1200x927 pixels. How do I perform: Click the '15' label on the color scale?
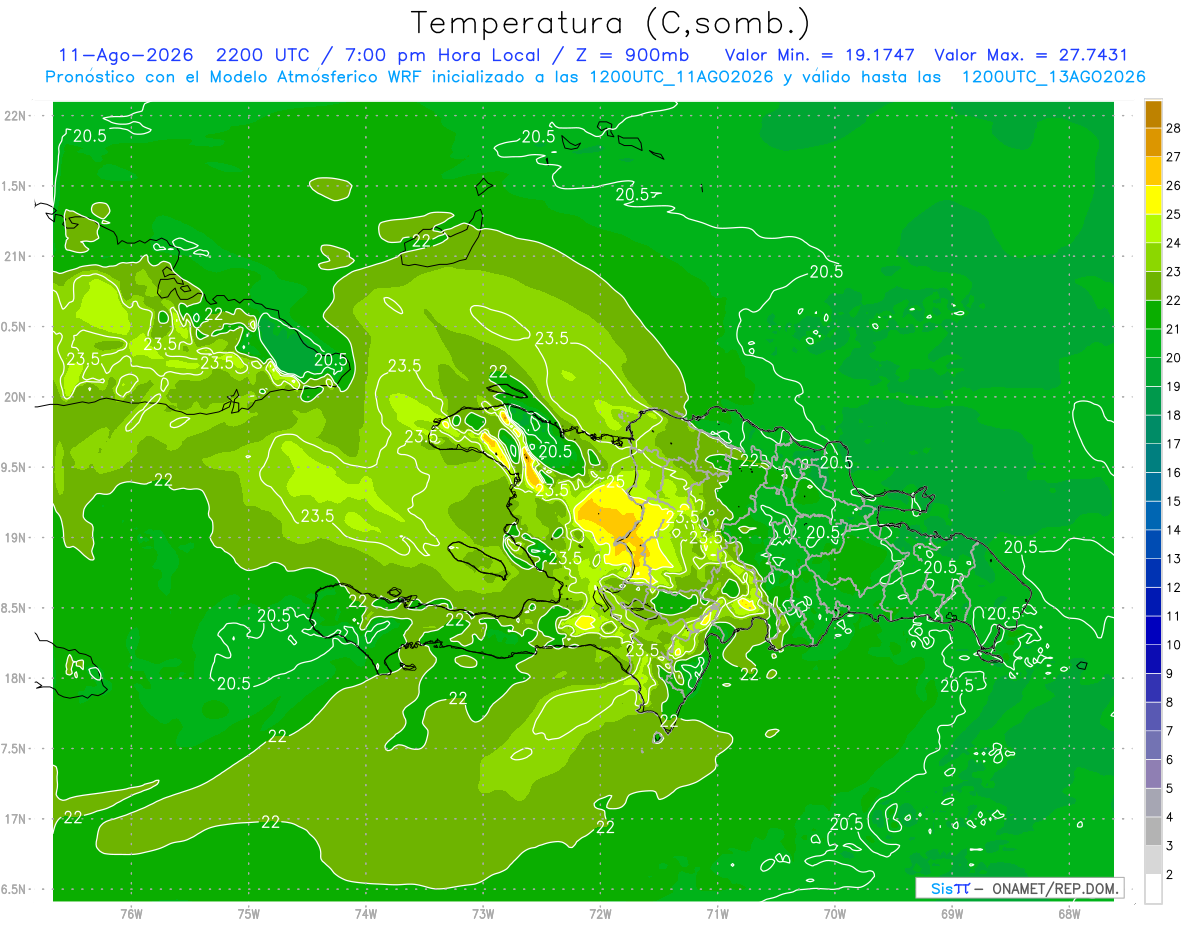pyautogui.click(x=1173, y=501)
